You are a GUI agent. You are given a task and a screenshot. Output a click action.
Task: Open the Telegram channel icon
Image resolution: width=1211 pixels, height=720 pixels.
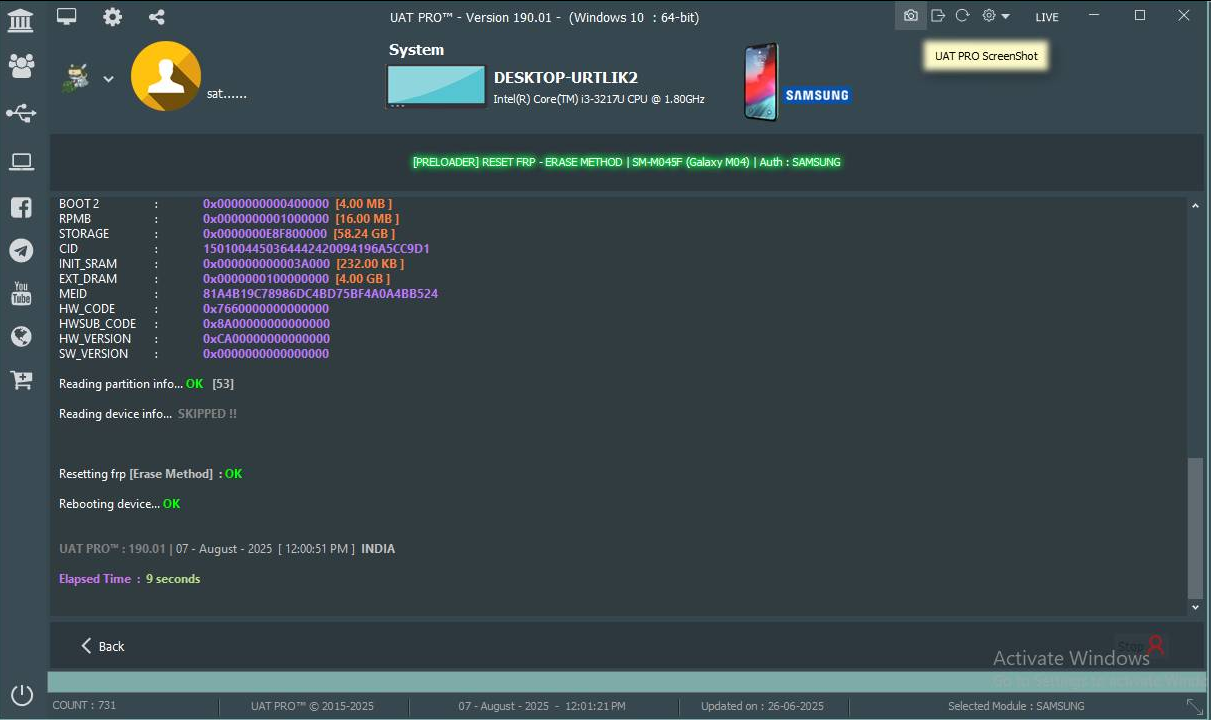(21, 251)
